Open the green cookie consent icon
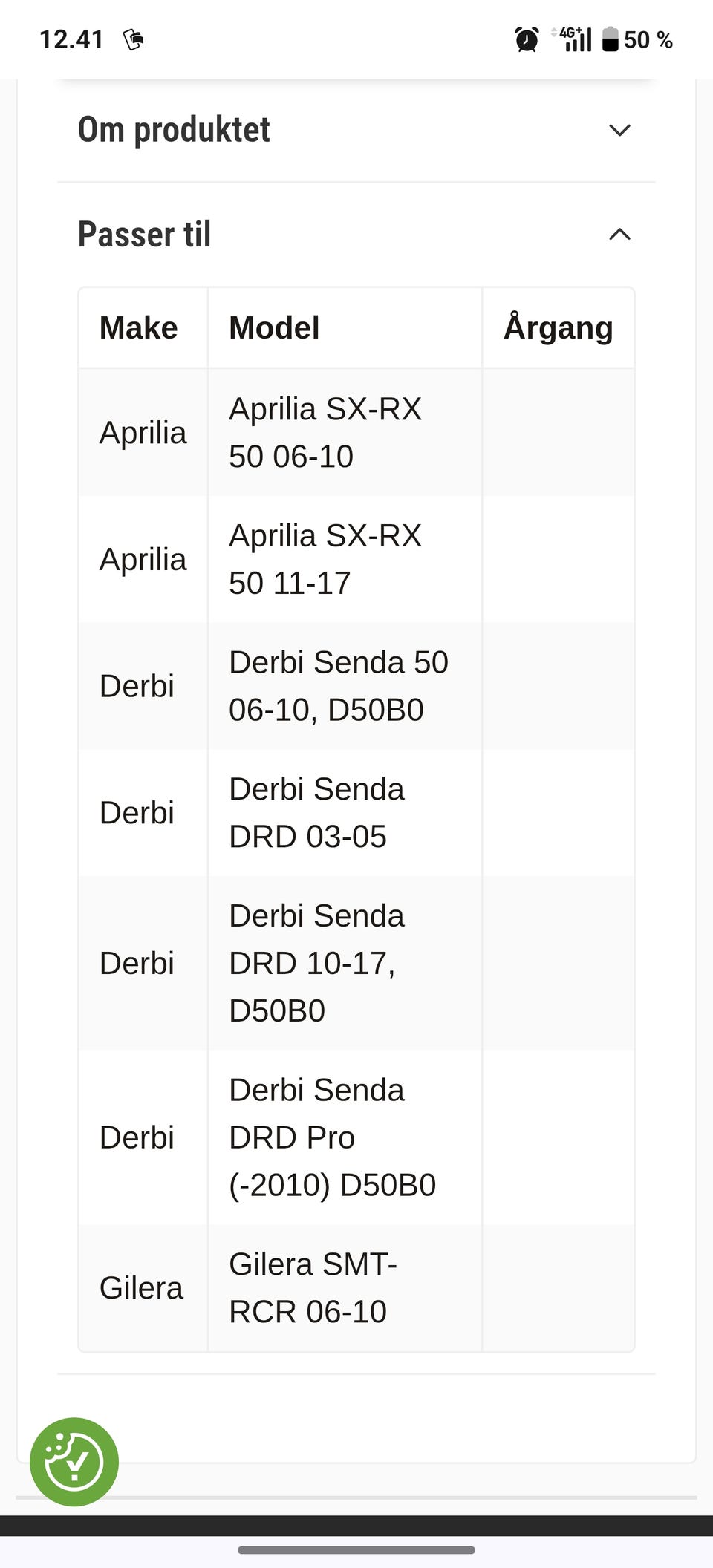Image resolution: width=713 pixels, height=1568 pixels. [x=74, y=1462]
